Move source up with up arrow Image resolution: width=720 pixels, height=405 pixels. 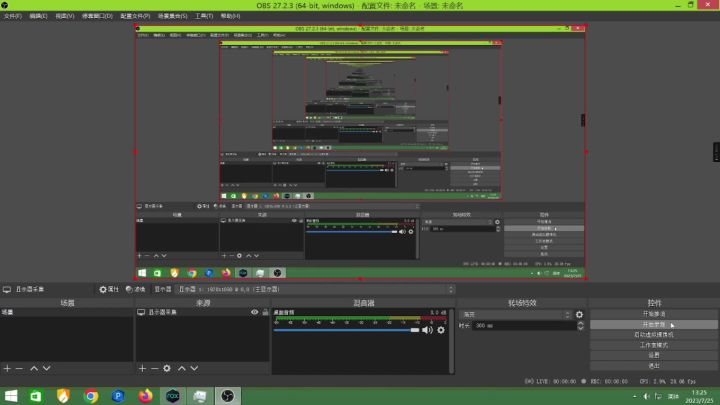click(182, 368)
